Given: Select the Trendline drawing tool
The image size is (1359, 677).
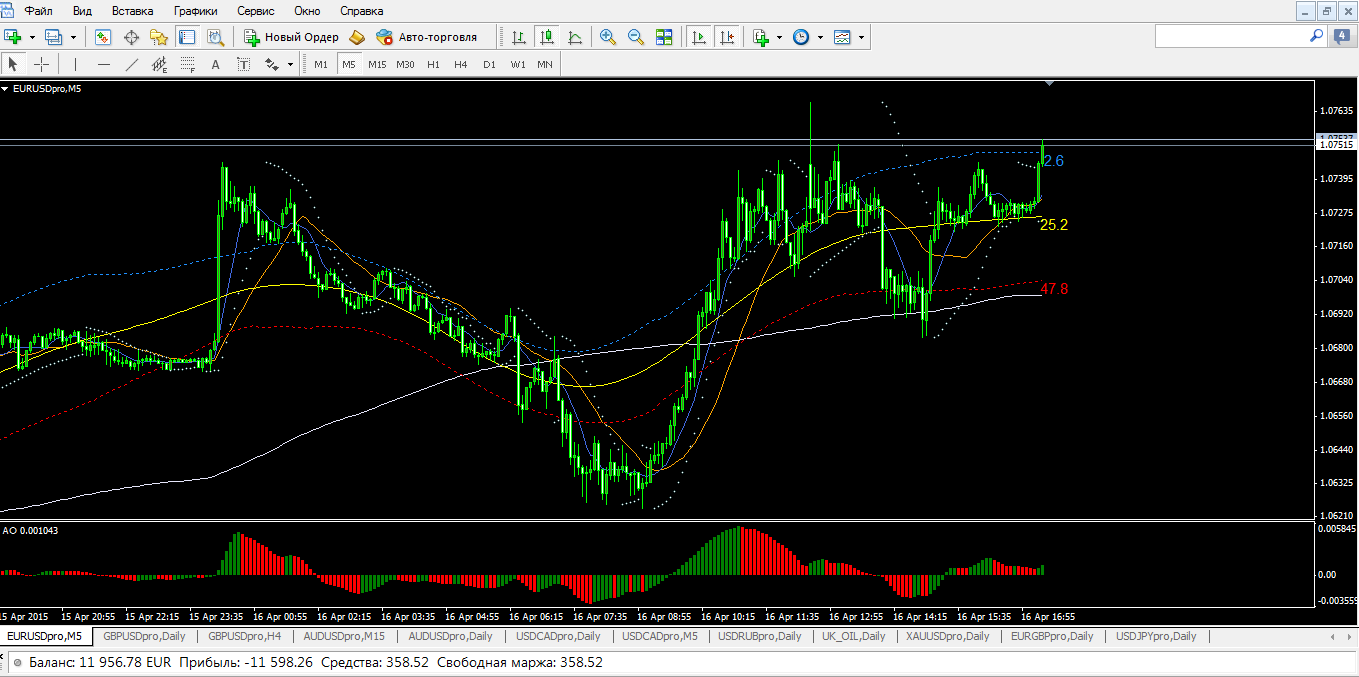Looking at the screenshot, I should point(131,64).
